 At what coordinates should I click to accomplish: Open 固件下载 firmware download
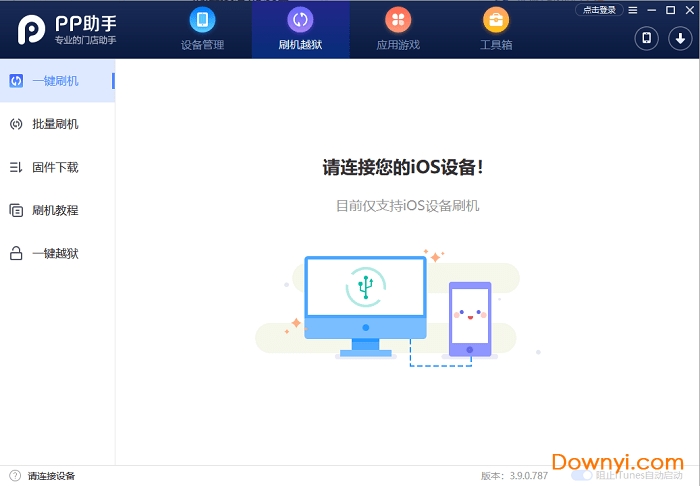pos(58,167)
